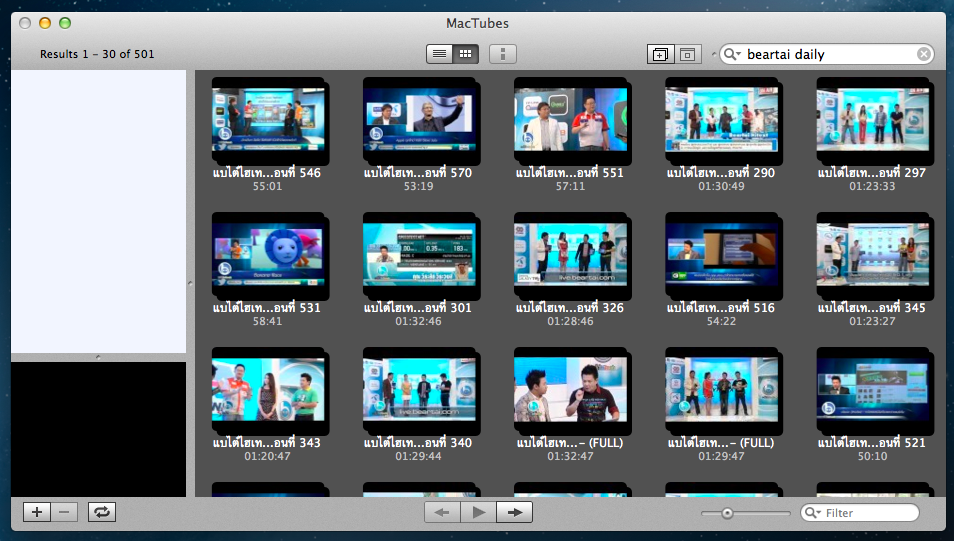Go to previous results page arrow

coord(442,513)
